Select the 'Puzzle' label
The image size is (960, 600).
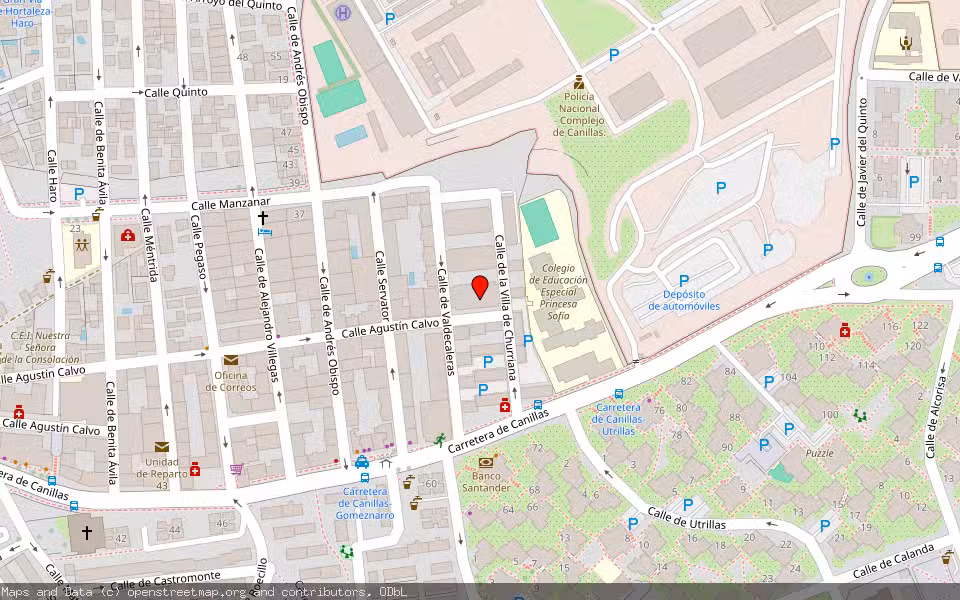[x=820, y=453]
